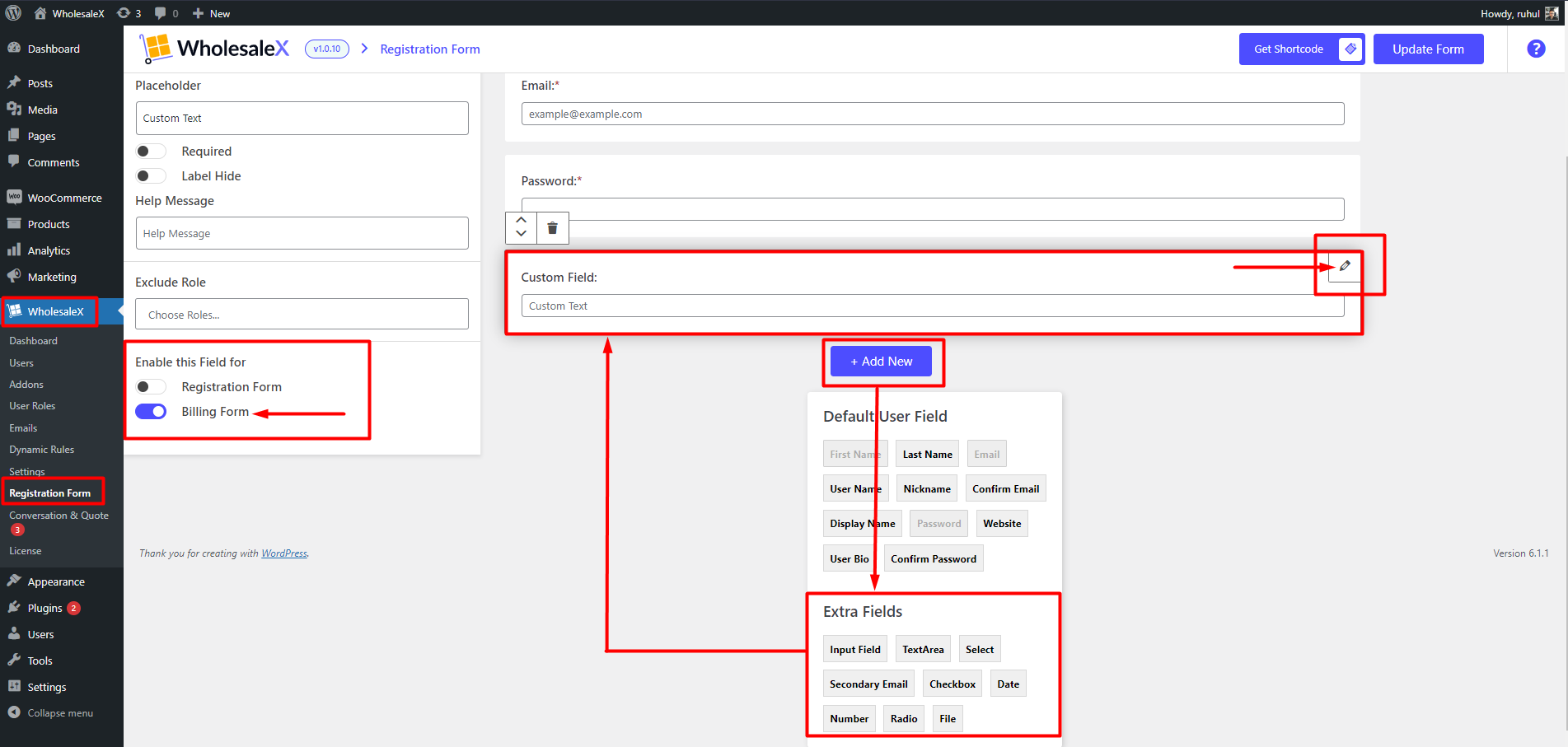Image resolution: width=1568 pixels, height=747 pixels.
Task: Open User Roles submenu
Action: pyautogui.click(x=32, y=406)
